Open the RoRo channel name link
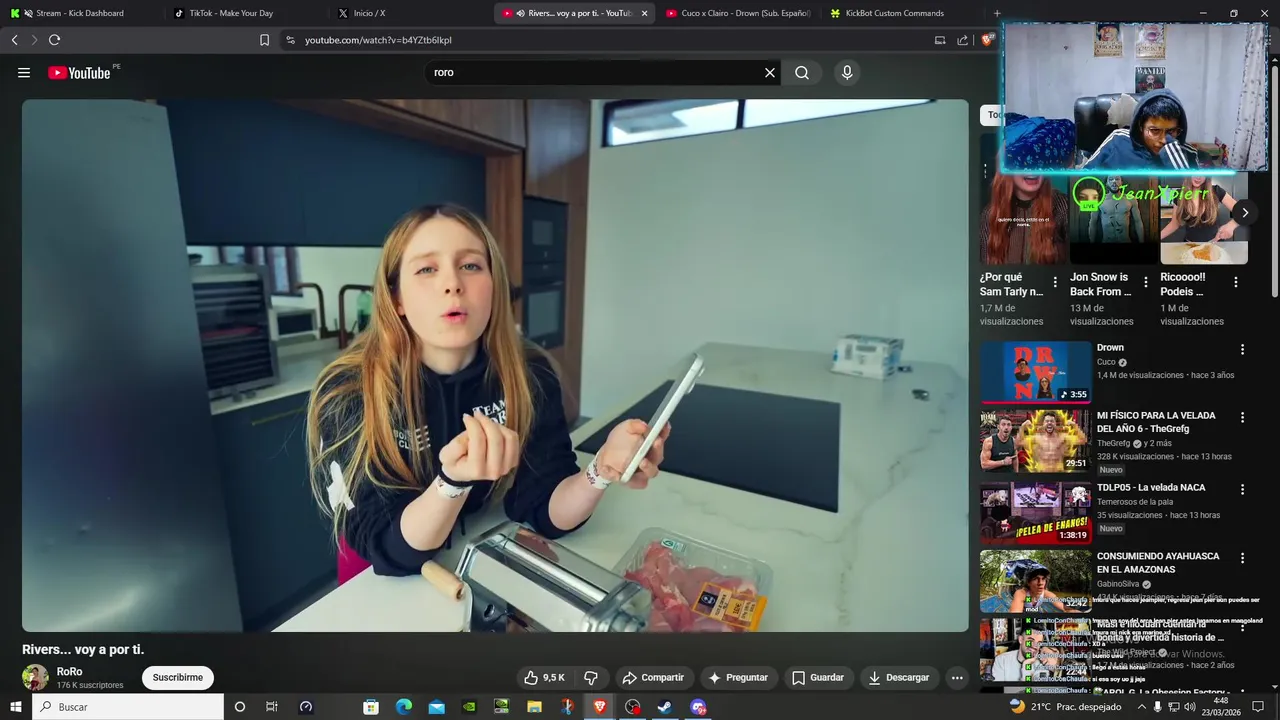This screenshot has height=720, width=1280. (70, 672)
